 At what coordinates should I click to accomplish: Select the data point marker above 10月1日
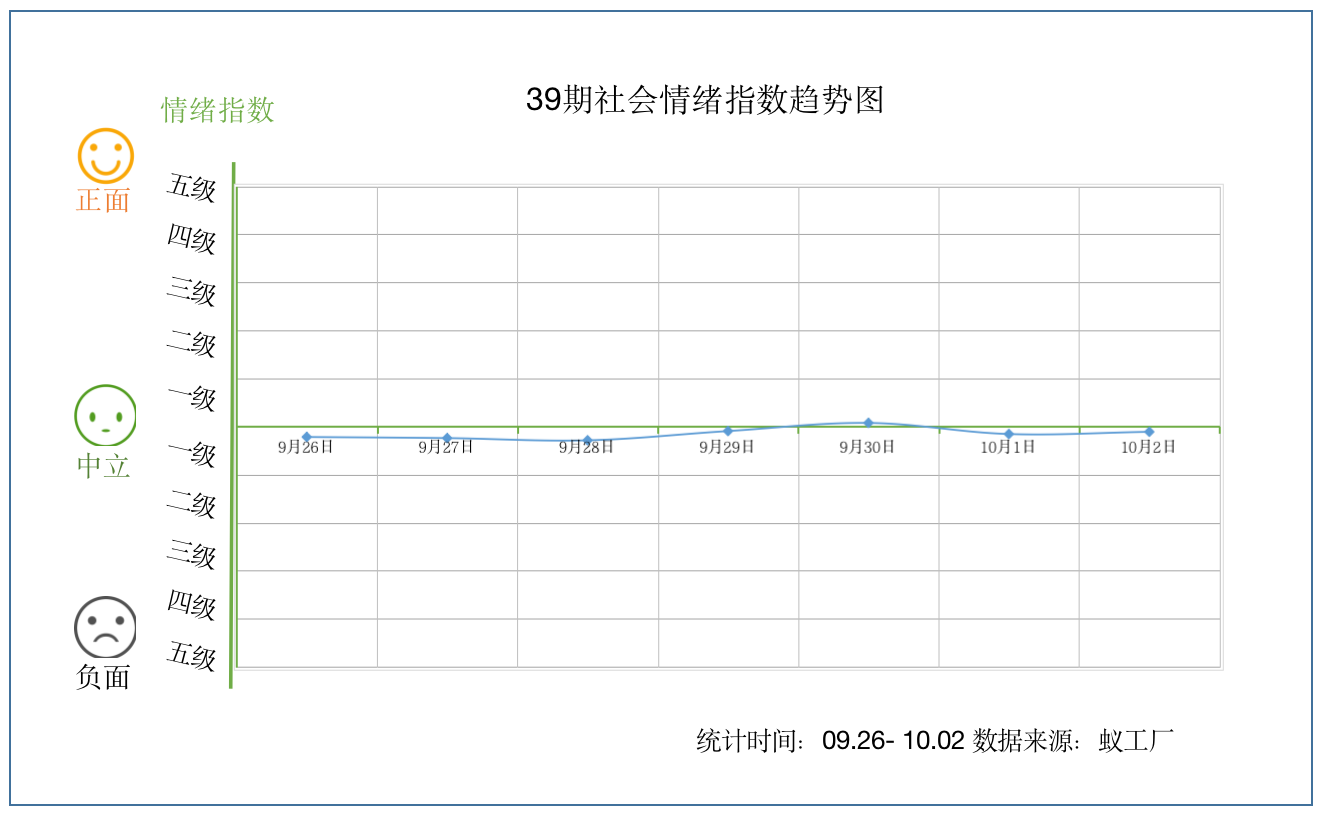1009,434
